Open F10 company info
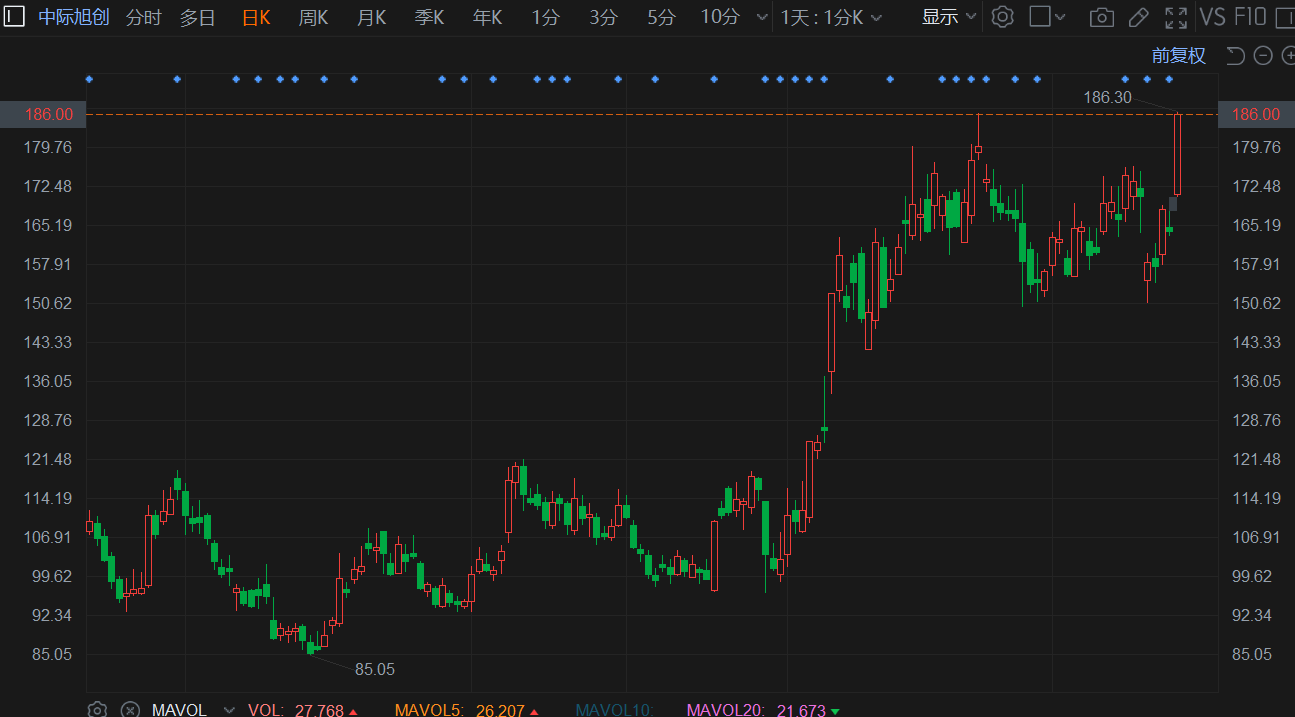 point(1250,17)
